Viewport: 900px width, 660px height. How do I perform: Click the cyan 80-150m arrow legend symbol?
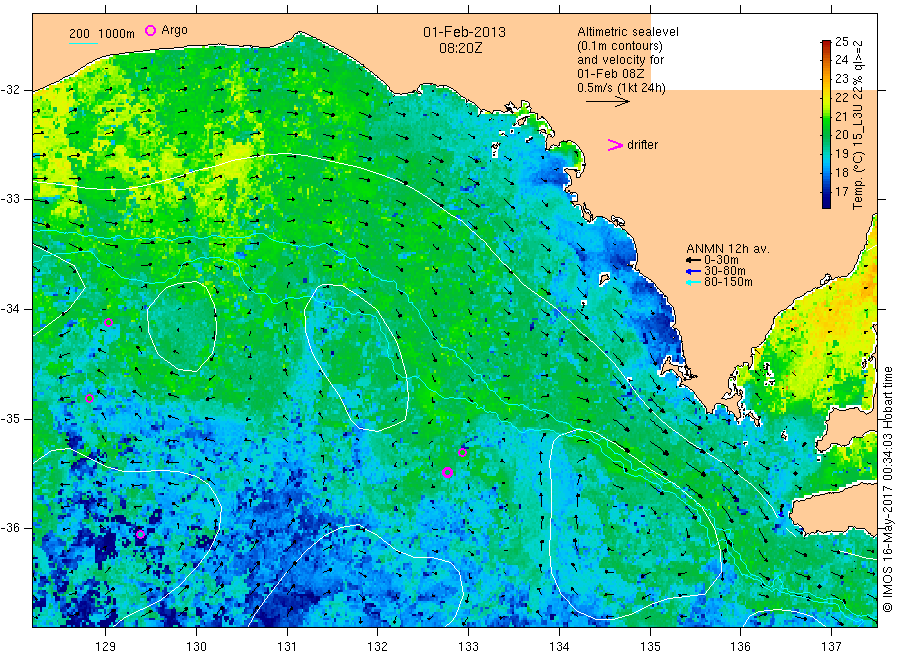[x=693, y=282]
